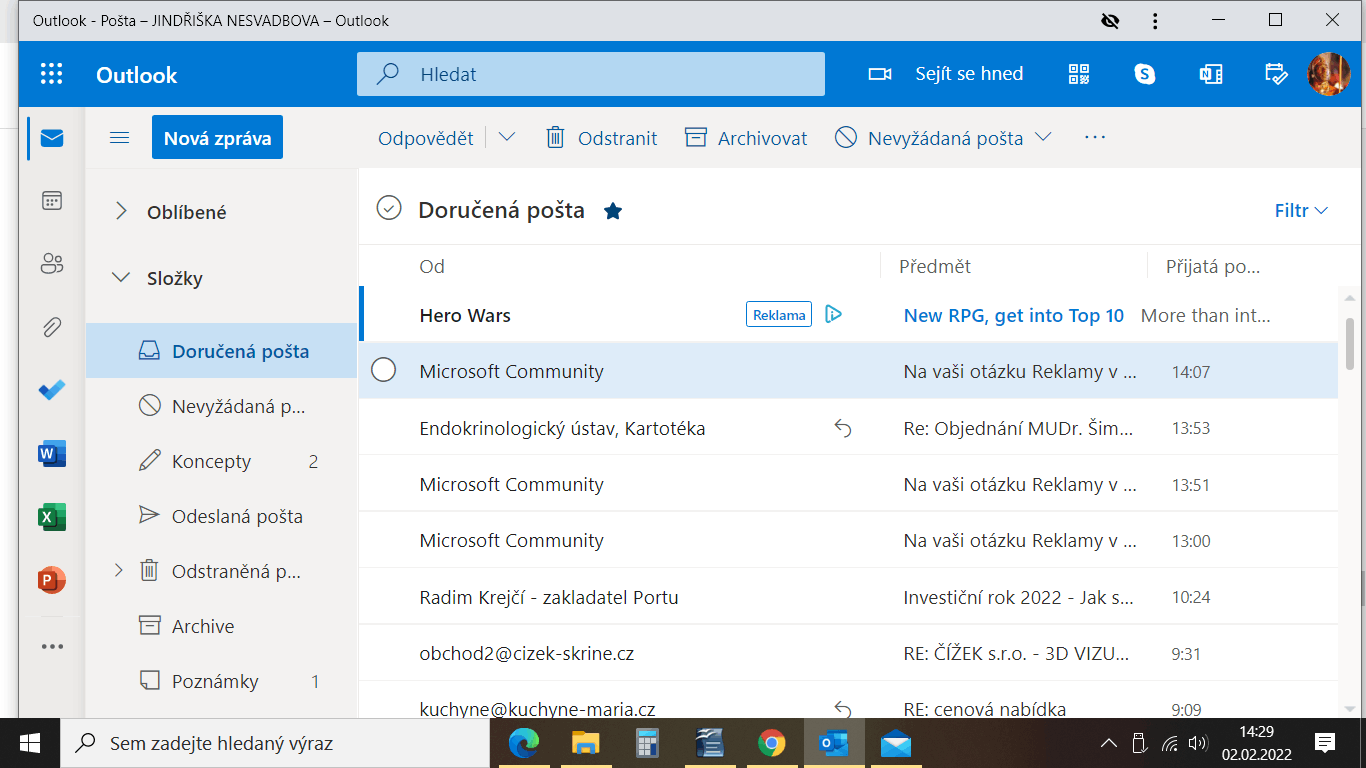Viewport: 1366px width, 768px height.
Task: Open the Koncepty folder
Action: point(221,461)
